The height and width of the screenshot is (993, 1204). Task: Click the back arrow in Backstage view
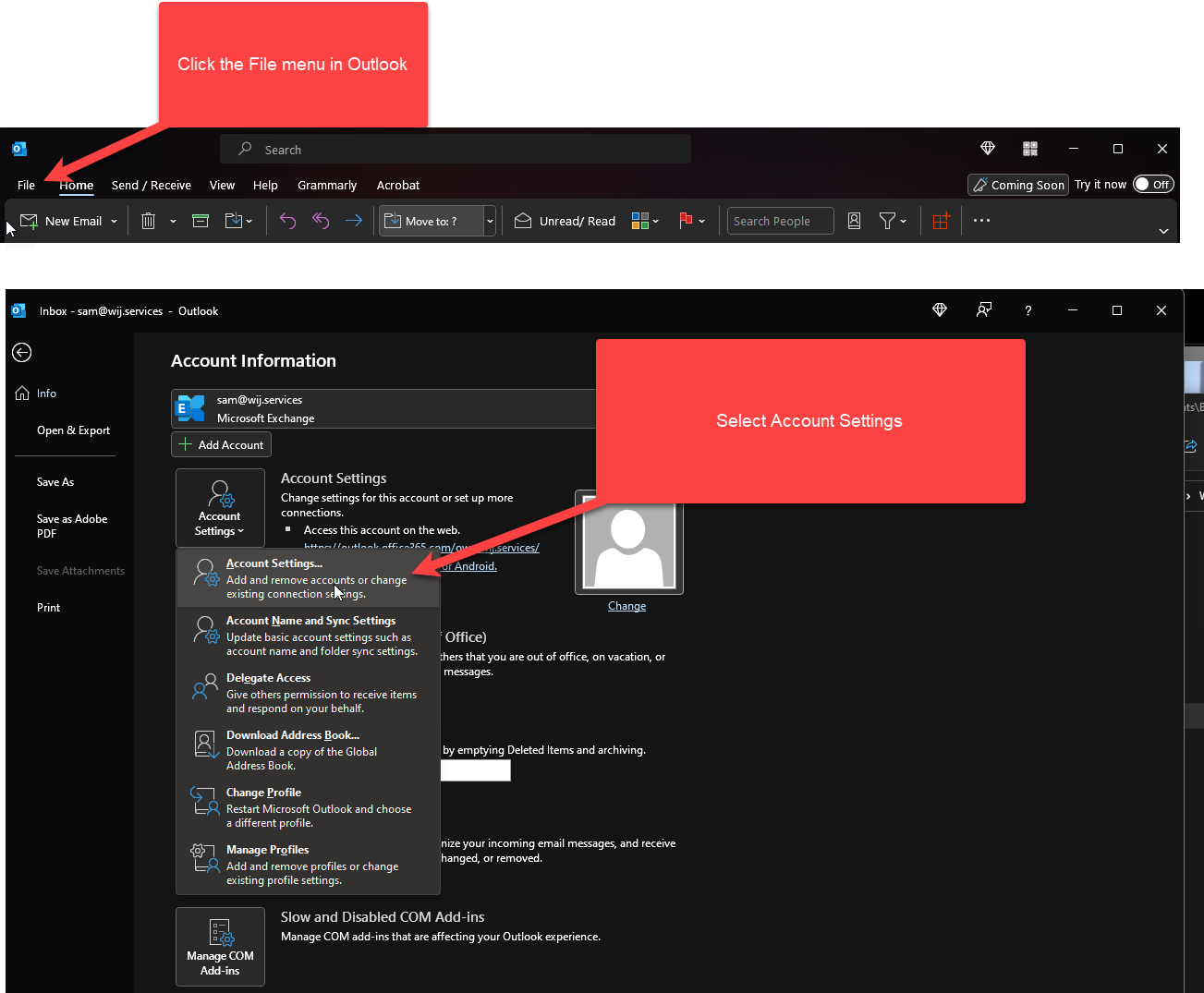22,352
